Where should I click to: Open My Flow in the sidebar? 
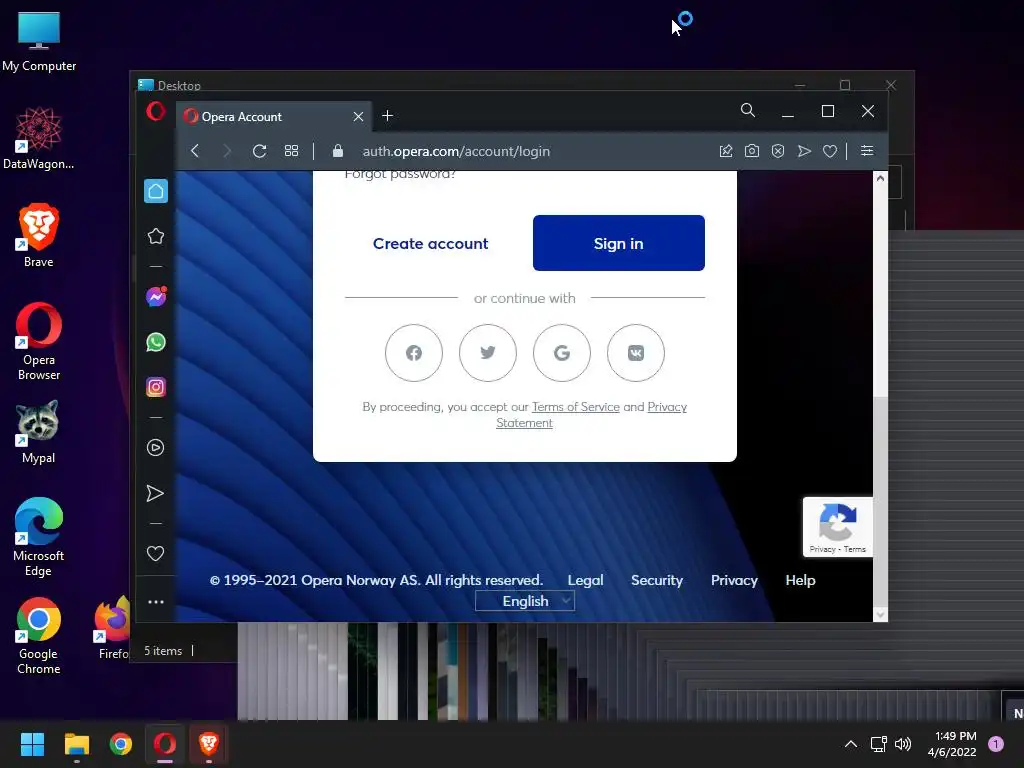(x=155, y=493)
